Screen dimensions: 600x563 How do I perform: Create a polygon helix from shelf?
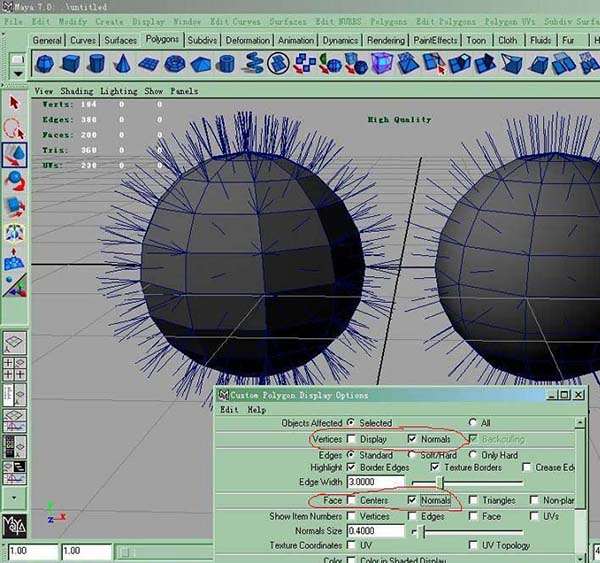pyautogui.click(x=252, y=64)
